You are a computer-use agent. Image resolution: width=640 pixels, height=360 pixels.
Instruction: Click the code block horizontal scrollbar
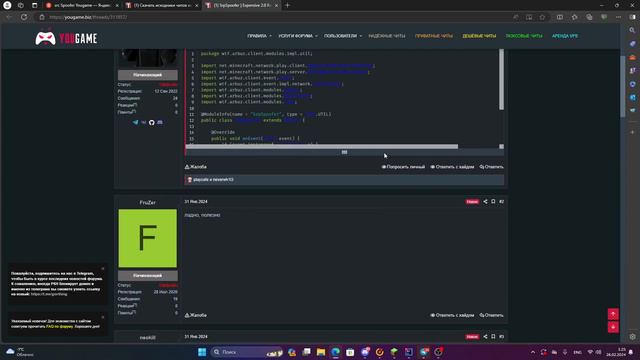click(322, 146)
